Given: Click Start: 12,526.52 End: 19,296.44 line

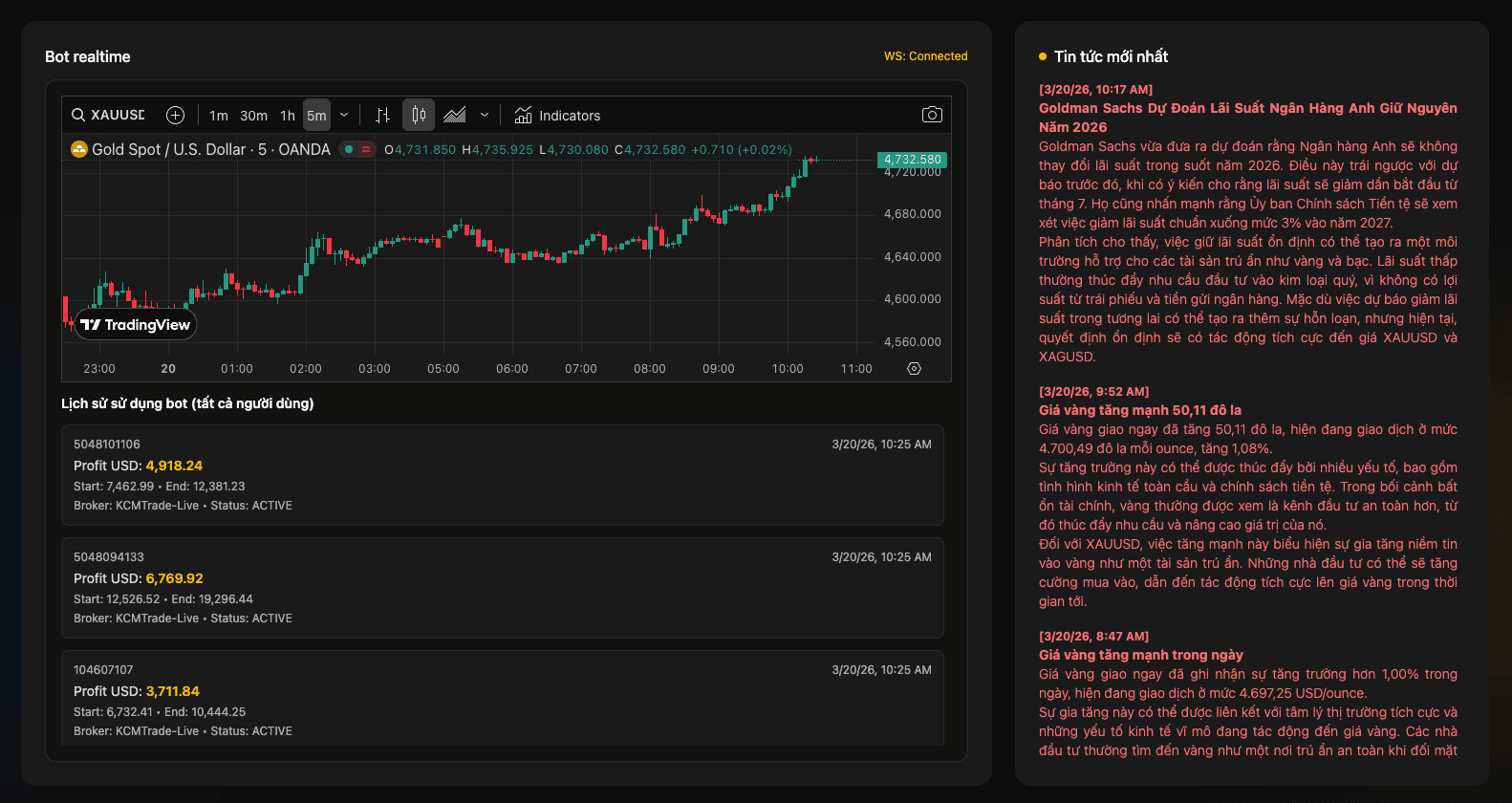Looking at the screenshot, I should [163, 599].
